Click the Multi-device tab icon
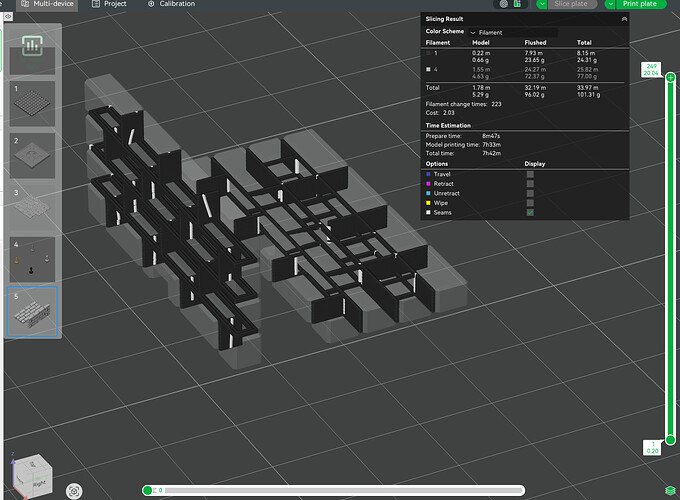The image size is (680, 500). 25,4
